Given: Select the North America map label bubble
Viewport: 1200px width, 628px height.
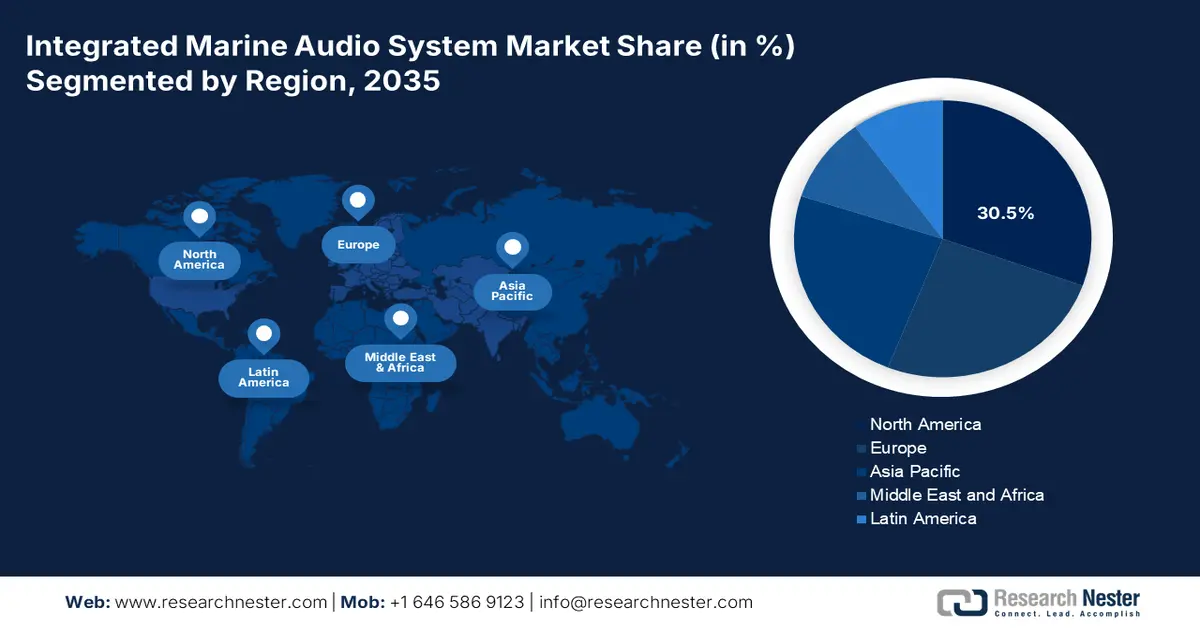Looking at the screenshot, I should pos(199,260).
